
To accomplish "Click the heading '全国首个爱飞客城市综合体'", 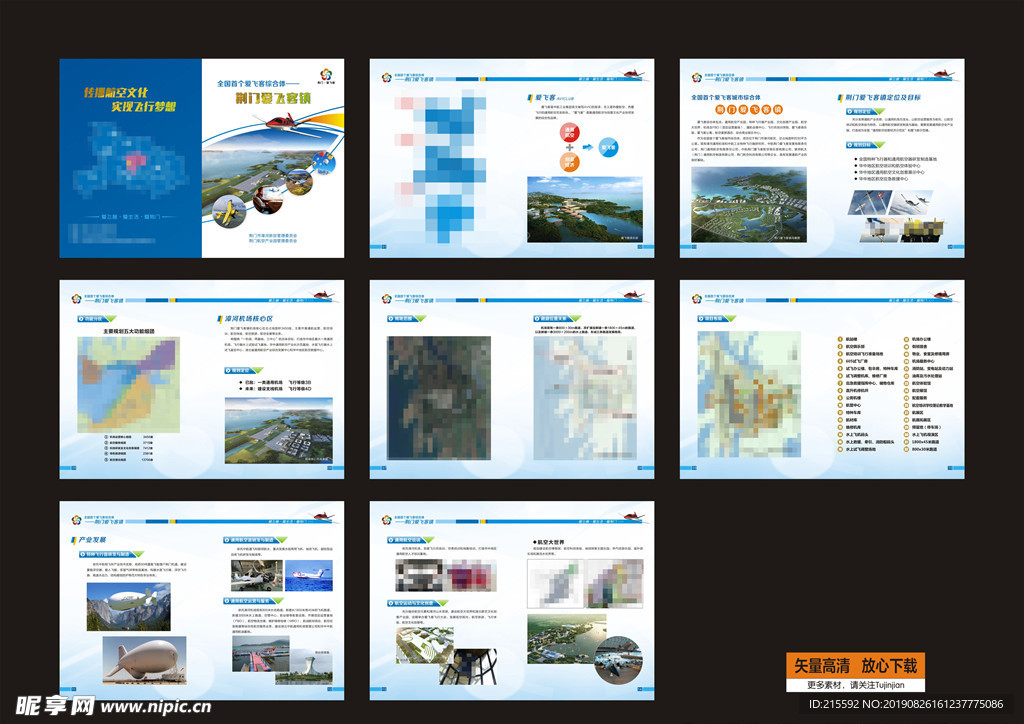I will click(x=726, y=97).
